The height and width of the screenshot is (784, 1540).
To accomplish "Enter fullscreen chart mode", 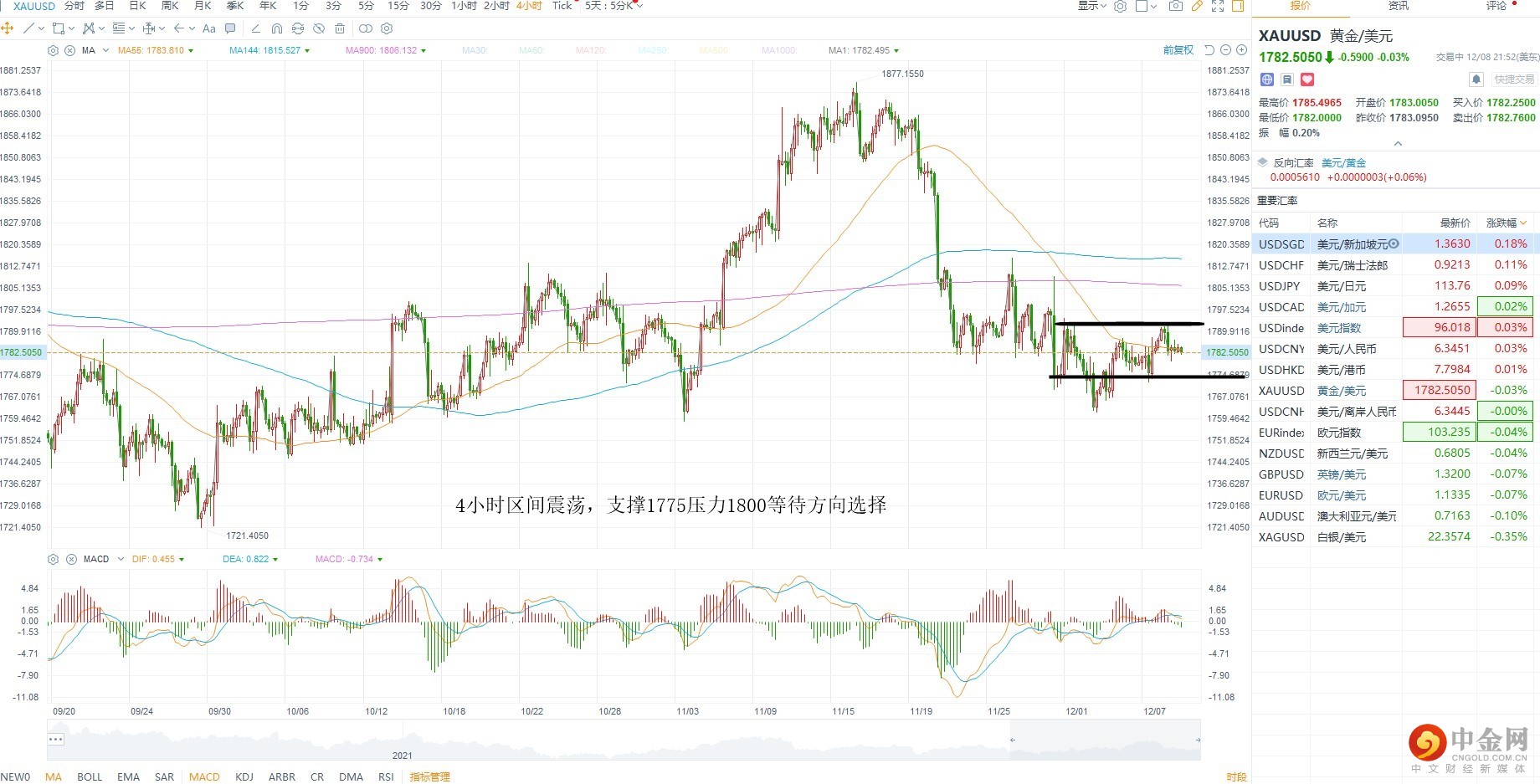I will [1218, 6].
